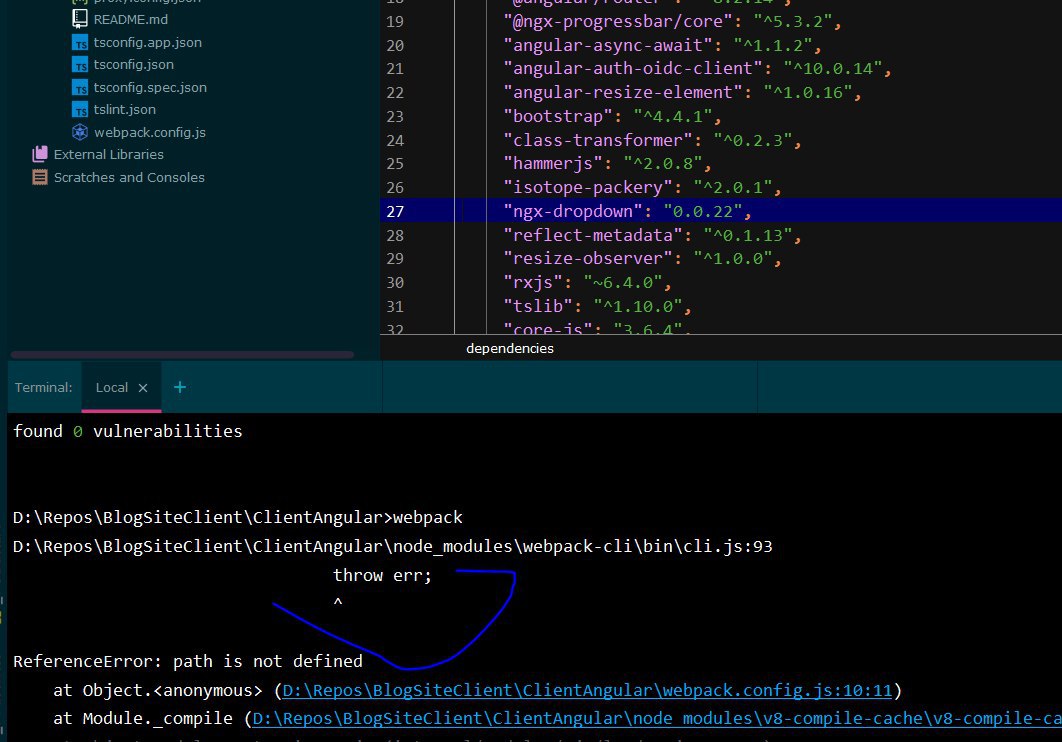Click the "found 0 vulnerabilities" terminal line
1062x742 pixels.
(127, 431)
